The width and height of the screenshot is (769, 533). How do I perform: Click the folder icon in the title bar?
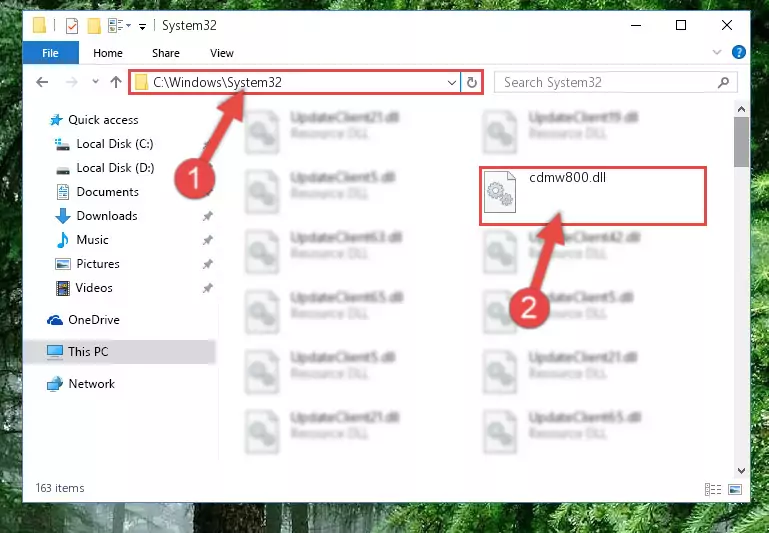pyautogui.click(x=40, y=25)
